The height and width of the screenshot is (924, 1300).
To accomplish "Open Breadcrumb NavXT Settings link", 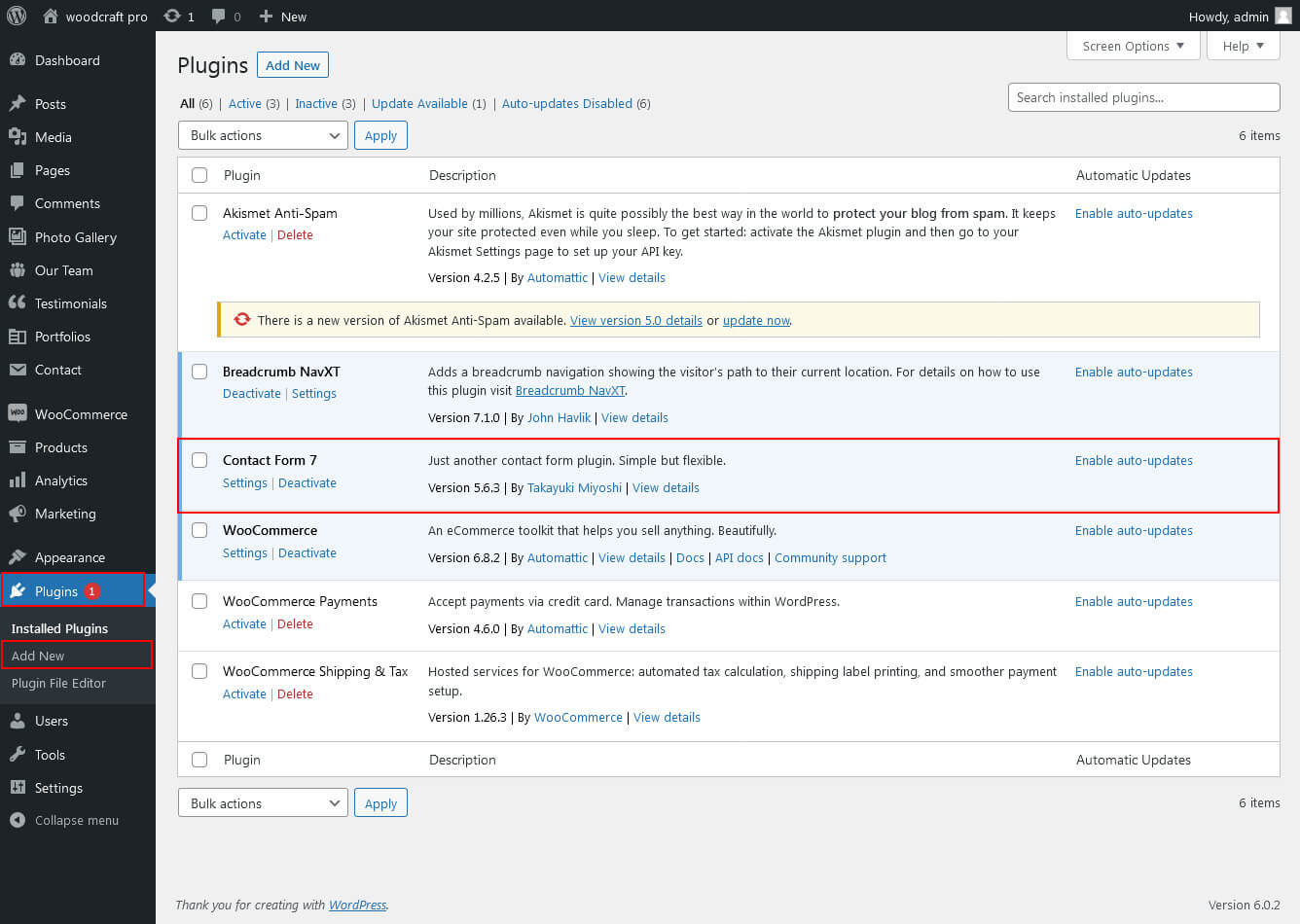I will coord(314,393).
